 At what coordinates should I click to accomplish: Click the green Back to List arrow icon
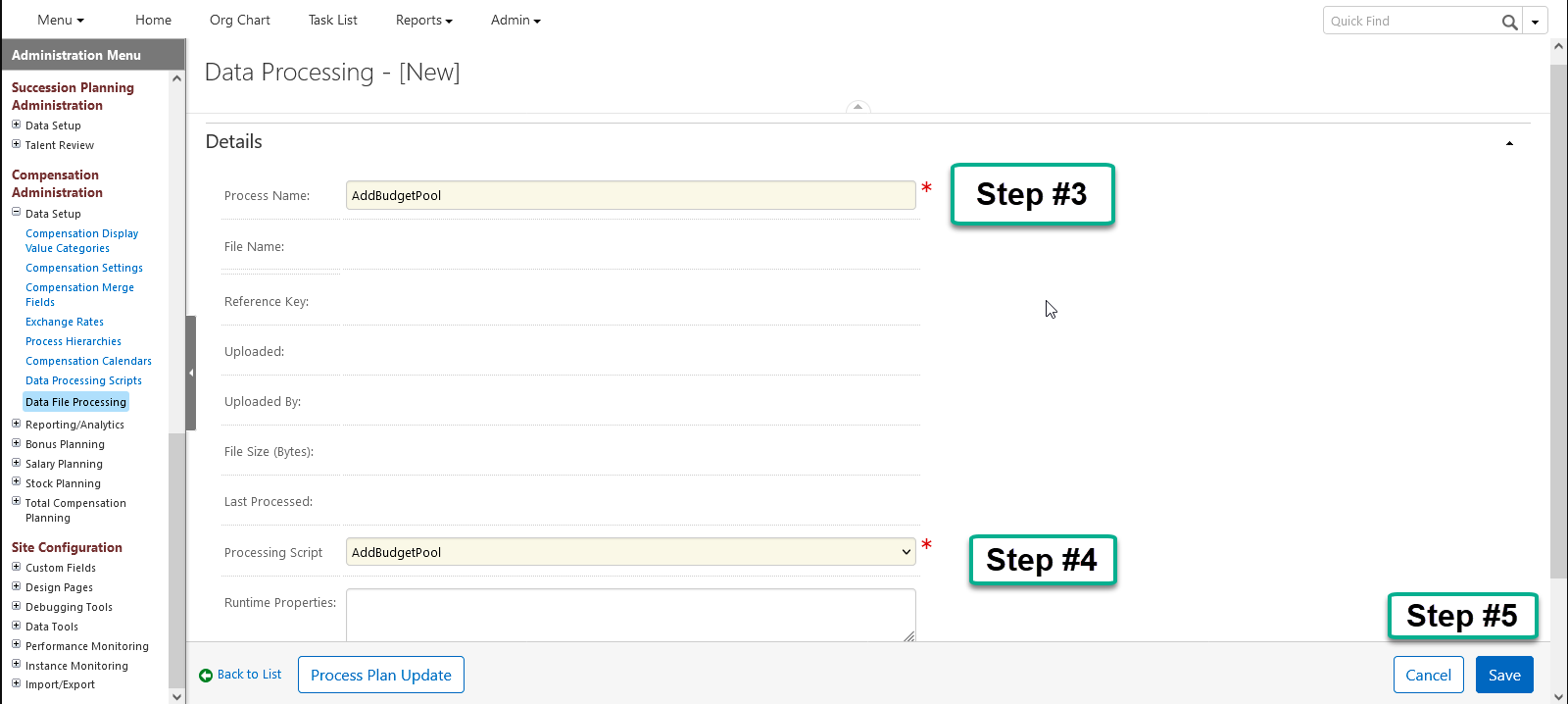206,675
